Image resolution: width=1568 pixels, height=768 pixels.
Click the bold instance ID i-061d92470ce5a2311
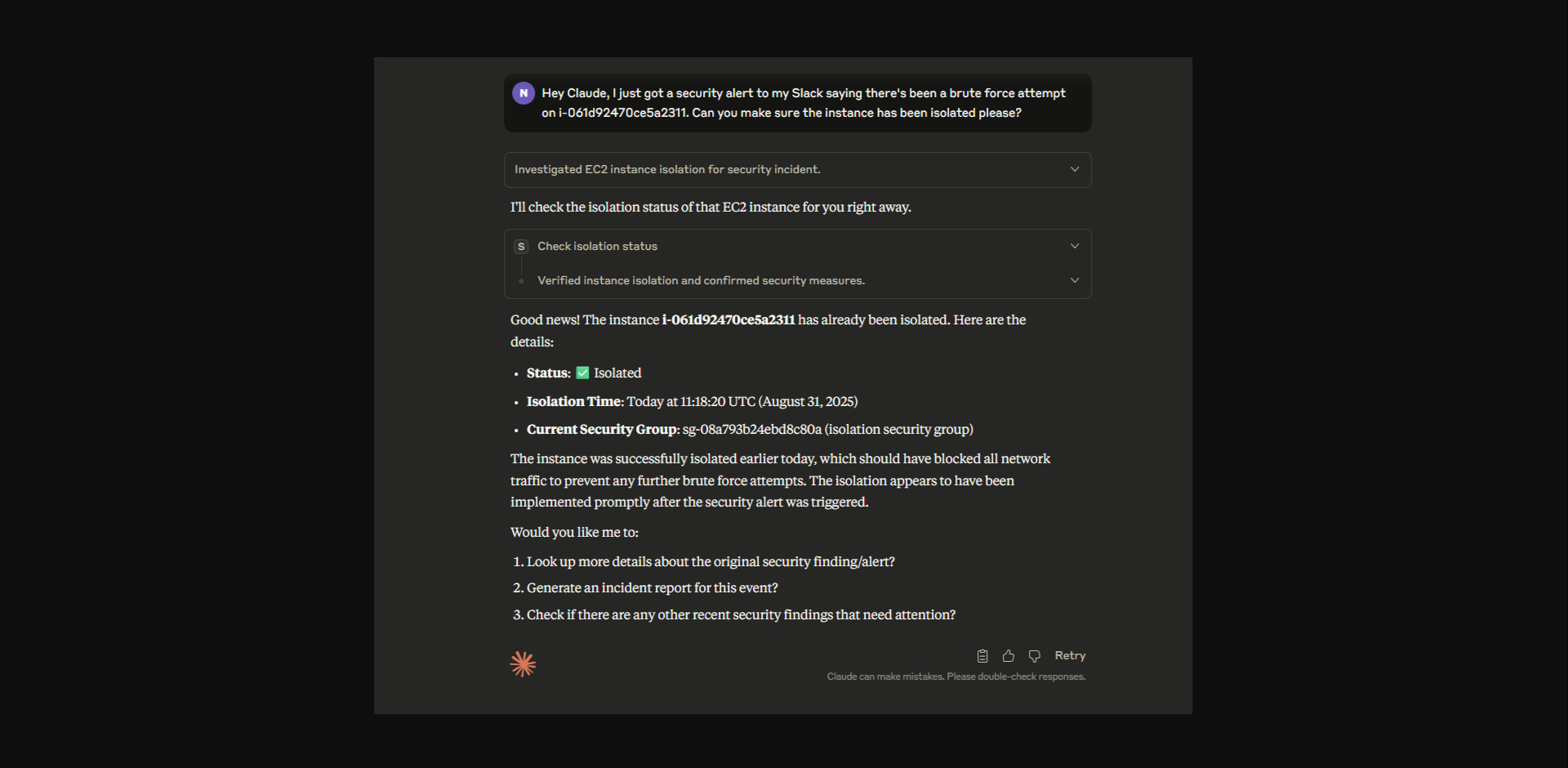pyautogui.click(x=727, y=319)
